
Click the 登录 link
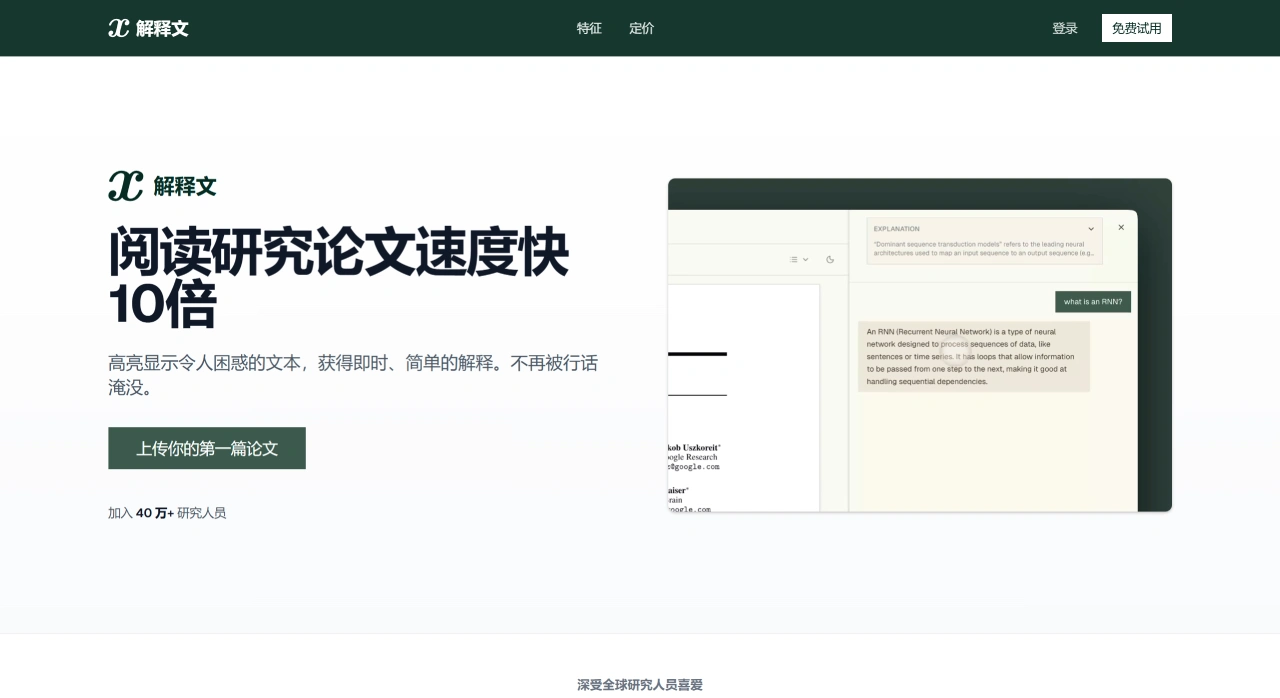click(x=1065, y=28)
